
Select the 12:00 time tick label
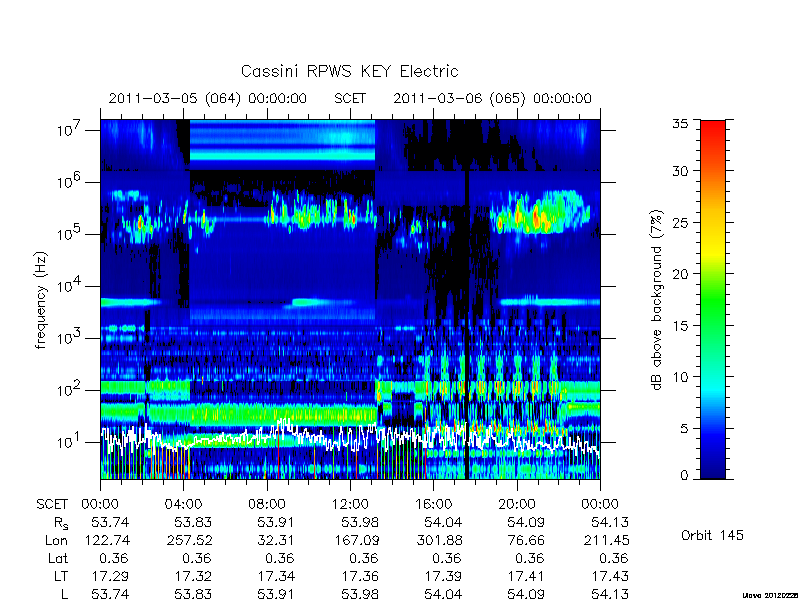tap(350, 505)
